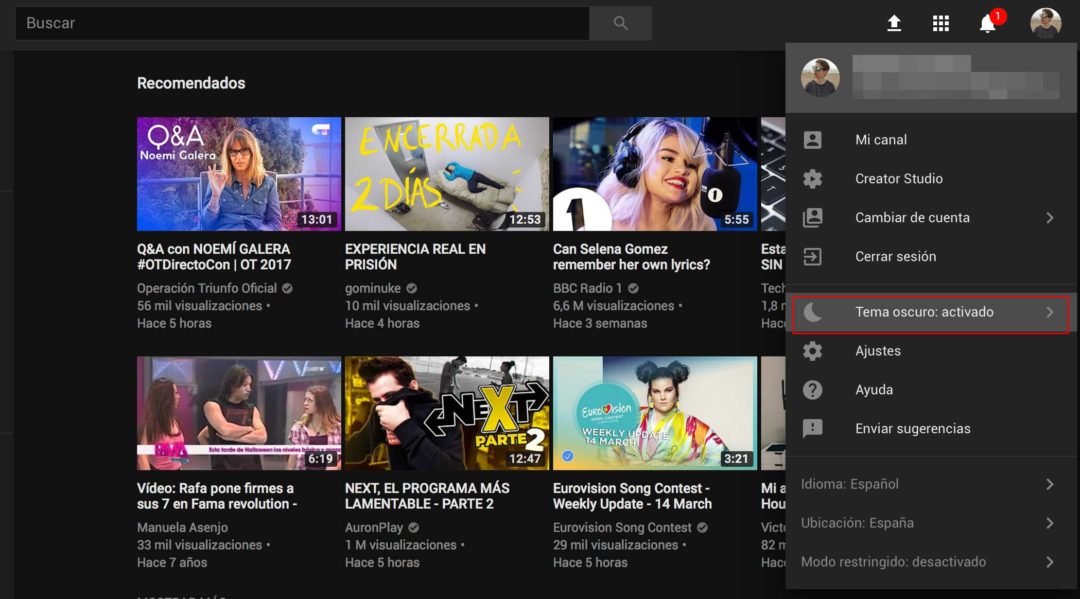Image resolution: width=1080 pixels, height=599 pixels.
Task: Click the Cerrar sesión sign-out icon
Action: (812, 256)
